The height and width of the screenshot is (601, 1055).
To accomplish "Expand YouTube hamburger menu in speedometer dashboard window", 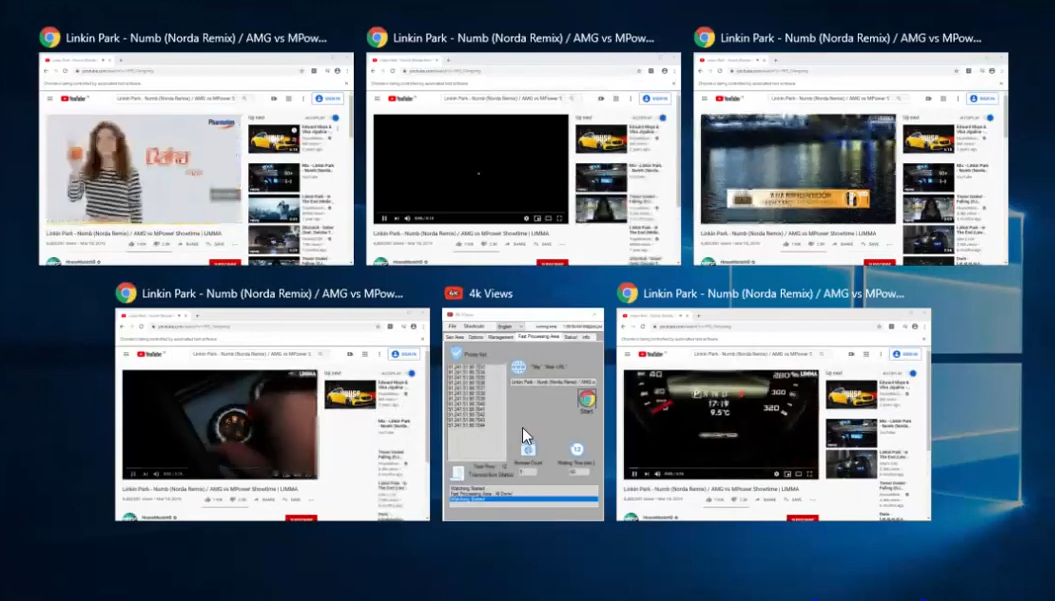I will click(x=629, y=354).
